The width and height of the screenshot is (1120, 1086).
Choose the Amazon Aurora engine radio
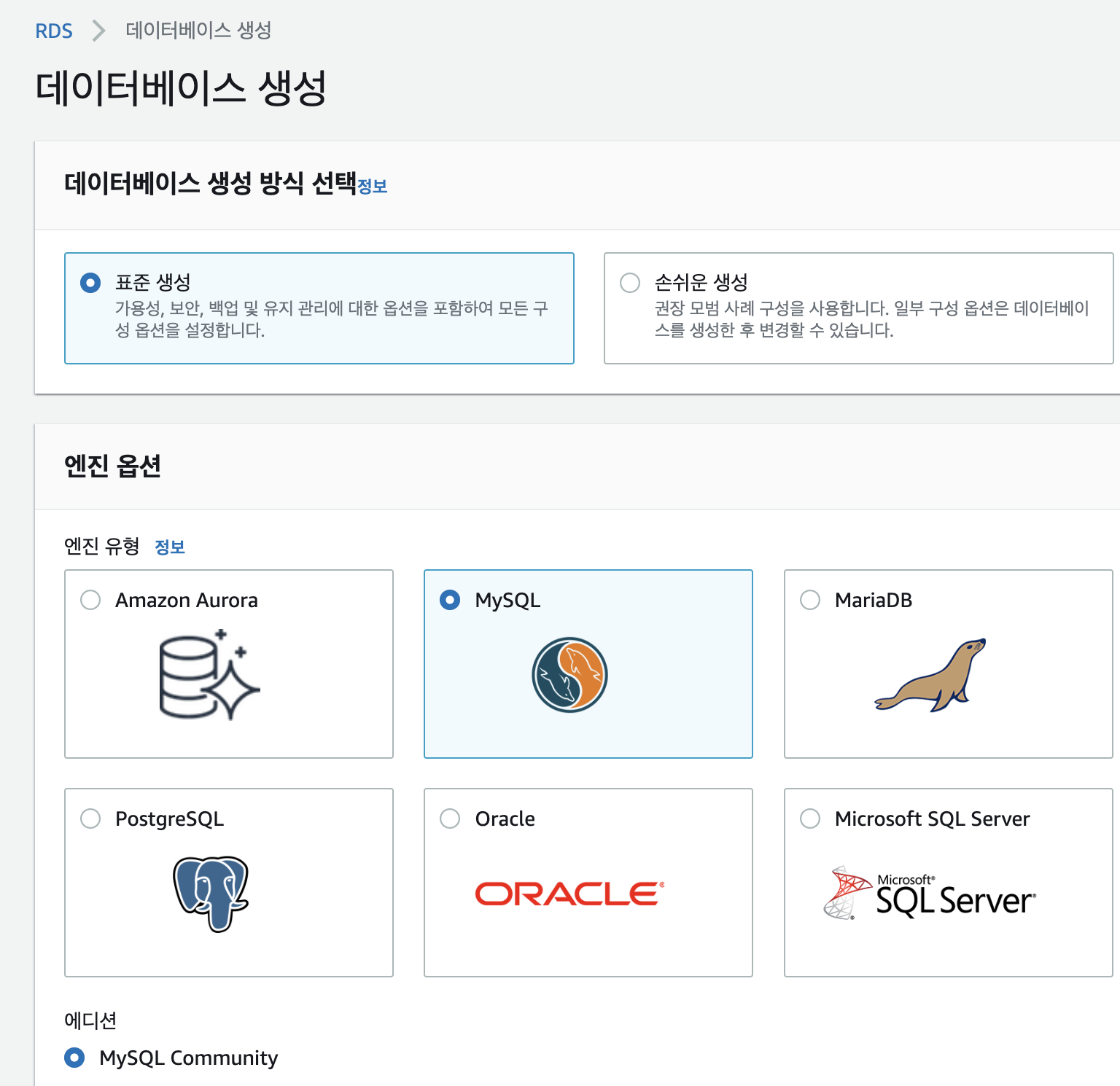(90, 600)
